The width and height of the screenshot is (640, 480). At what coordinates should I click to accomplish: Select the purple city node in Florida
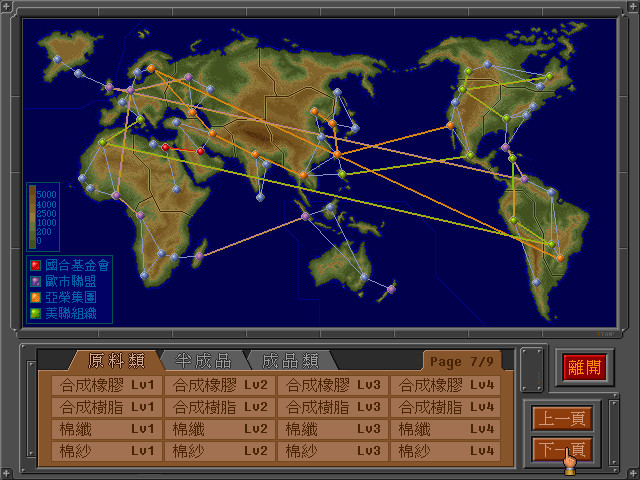505,147
